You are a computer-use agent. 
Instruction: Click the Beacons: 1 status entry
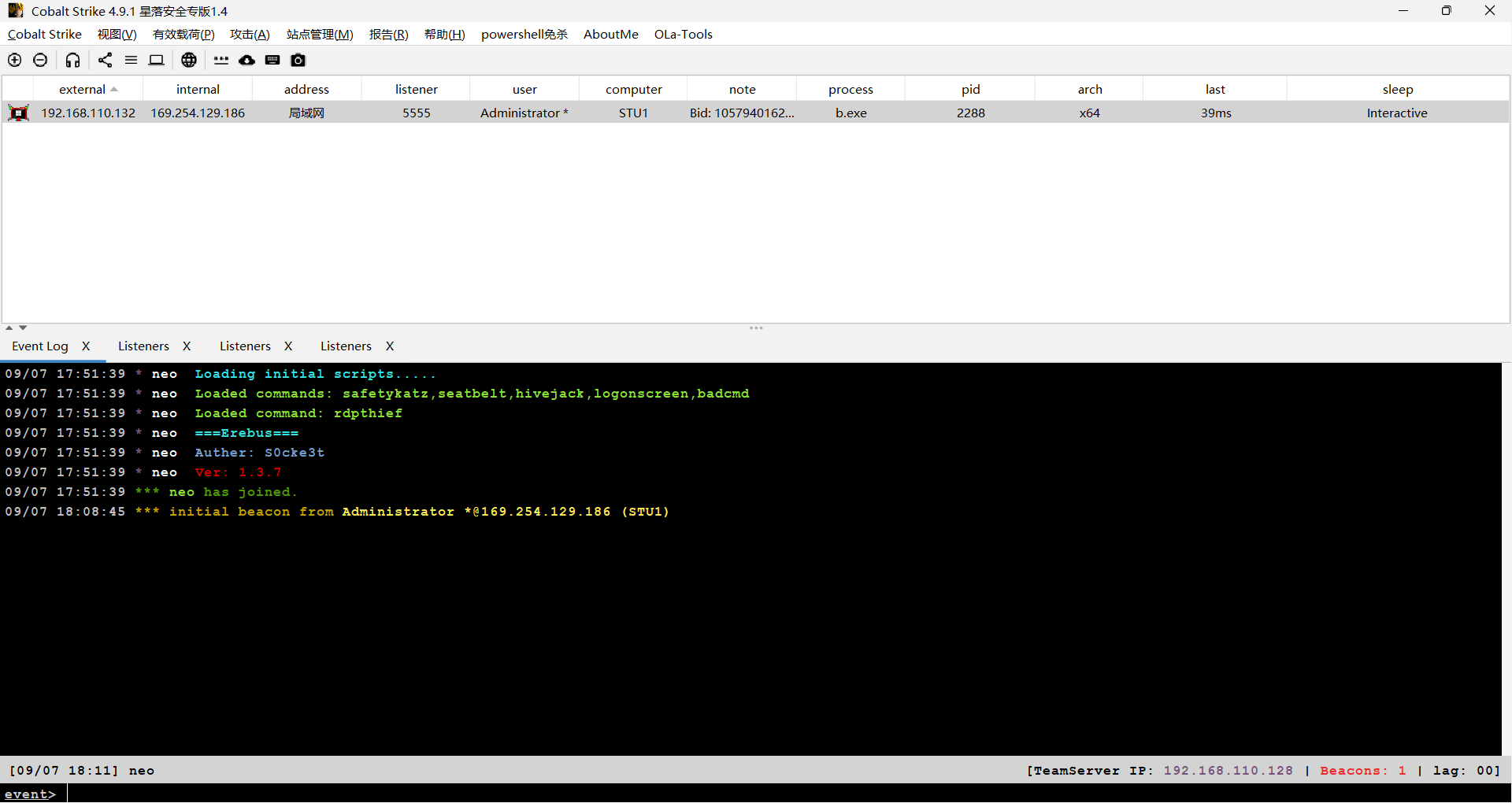1363,771
